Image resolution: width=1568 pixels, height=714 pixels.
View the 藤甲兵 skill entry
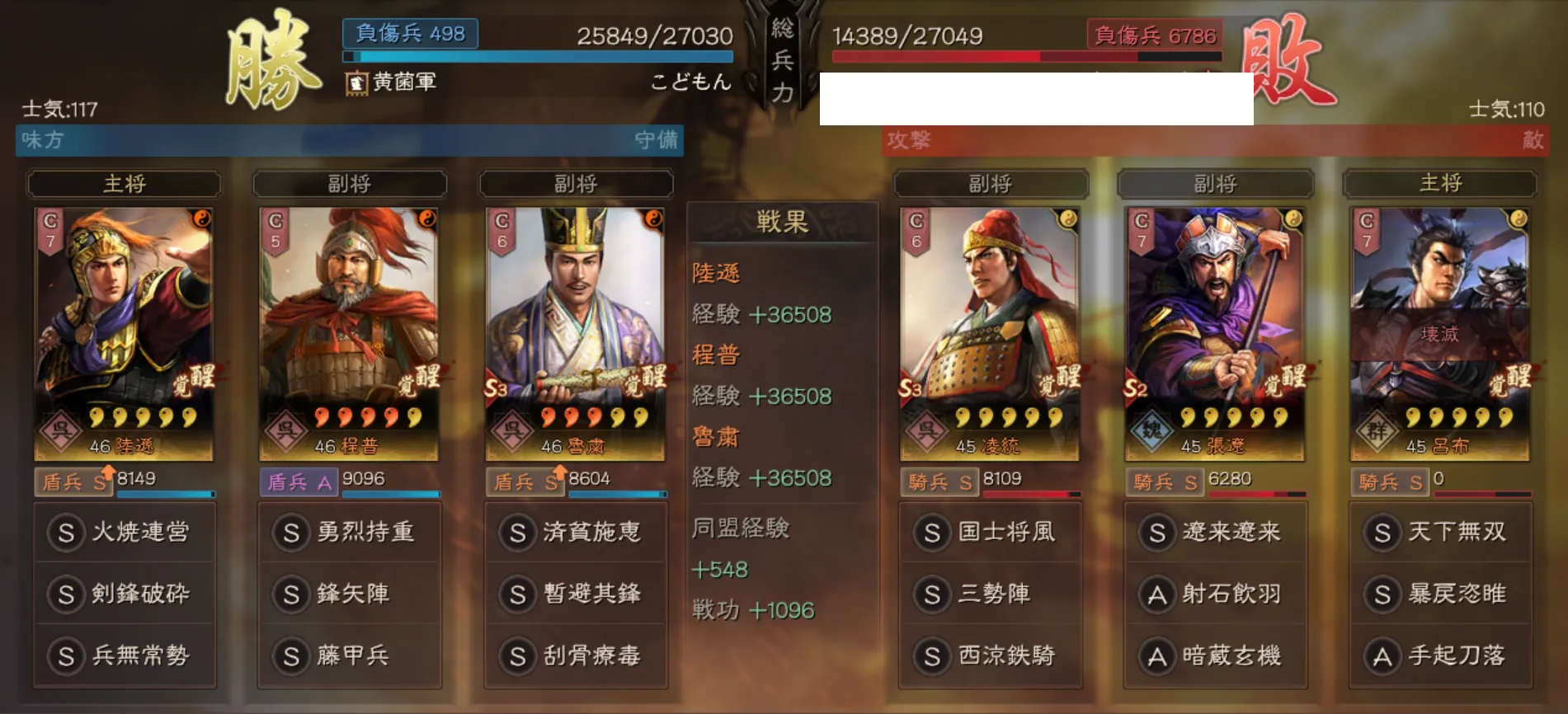[349, 655]
